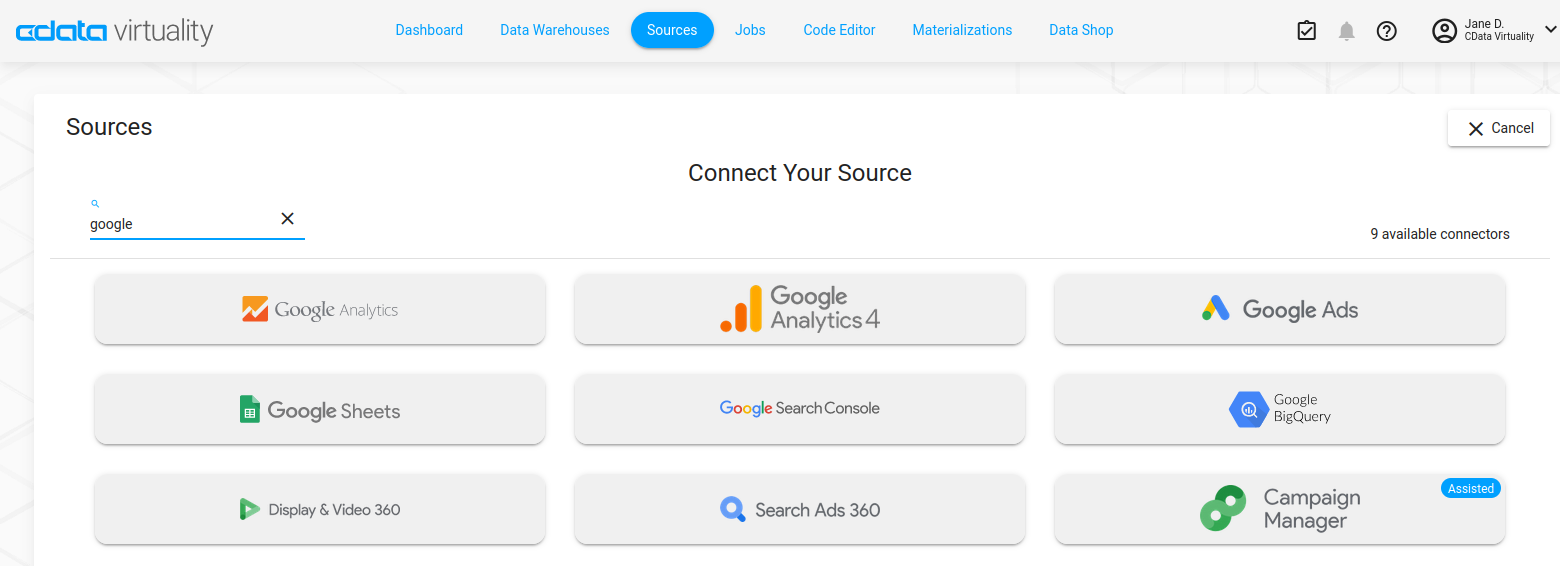Viewport: 1560px width, 566px height.
Task: Select the Google Ads connector
Action: [x=1280, y=310]
